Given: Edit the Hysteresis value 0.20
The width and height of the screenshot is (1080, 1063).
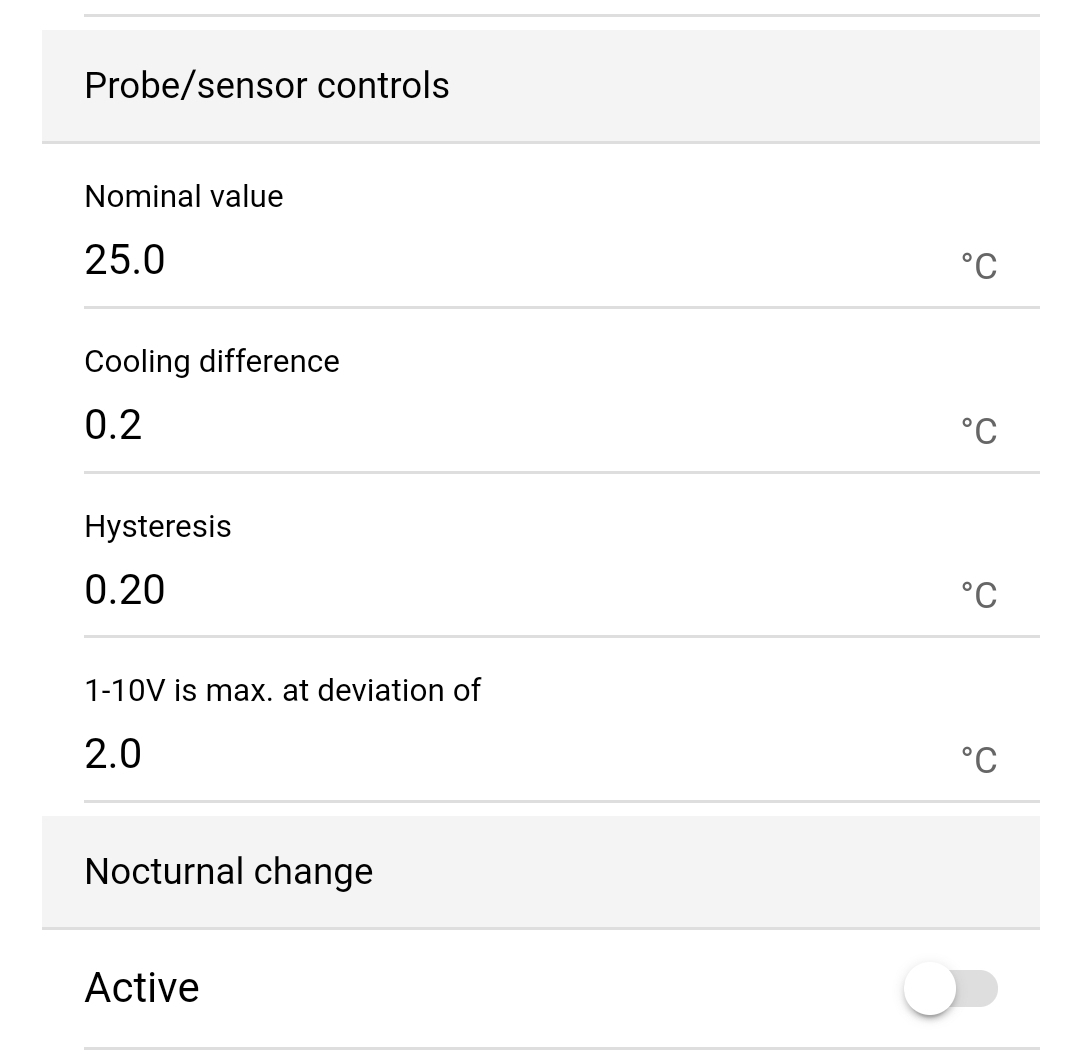Looking at the screenshot, I should [125, 590].
